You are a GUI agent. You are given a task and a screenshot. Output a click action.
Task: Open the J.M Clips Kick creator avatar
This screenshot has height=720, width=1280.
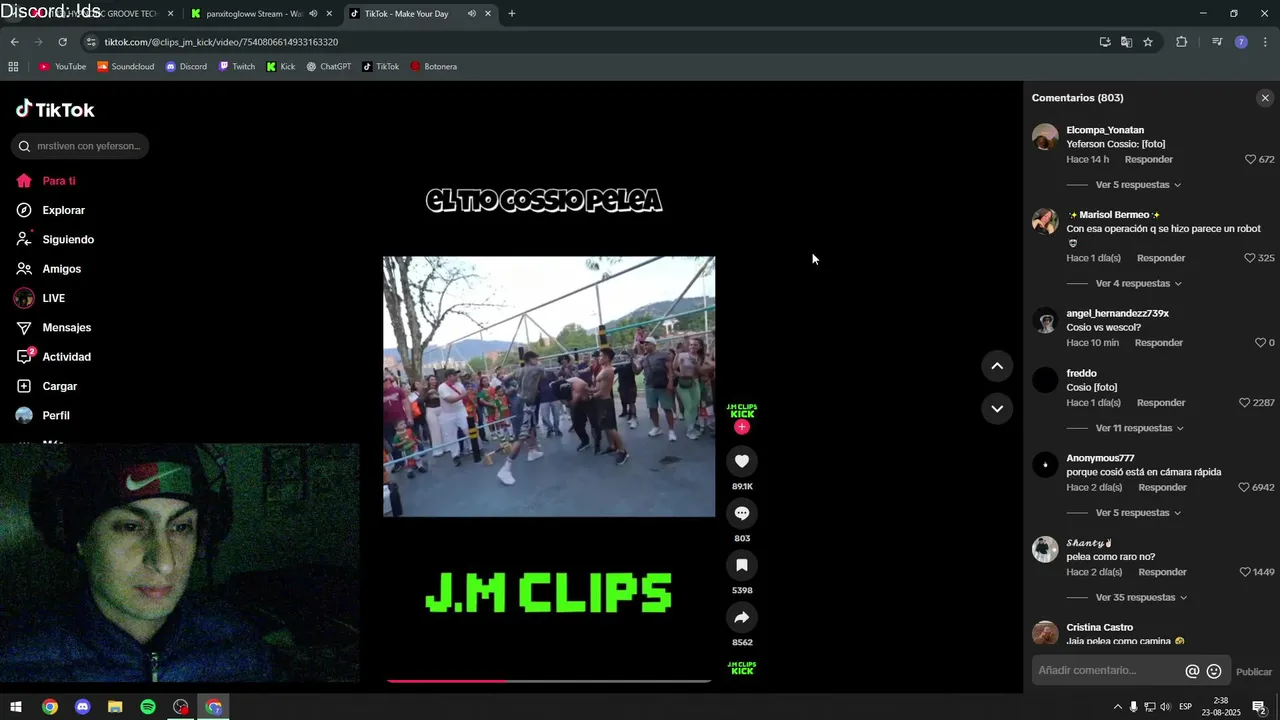[742, 410]
